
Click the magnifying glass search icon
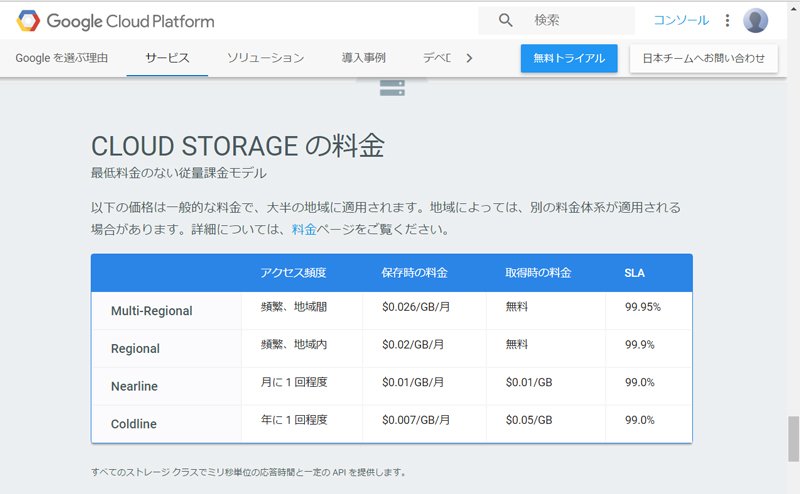point(505,20)
